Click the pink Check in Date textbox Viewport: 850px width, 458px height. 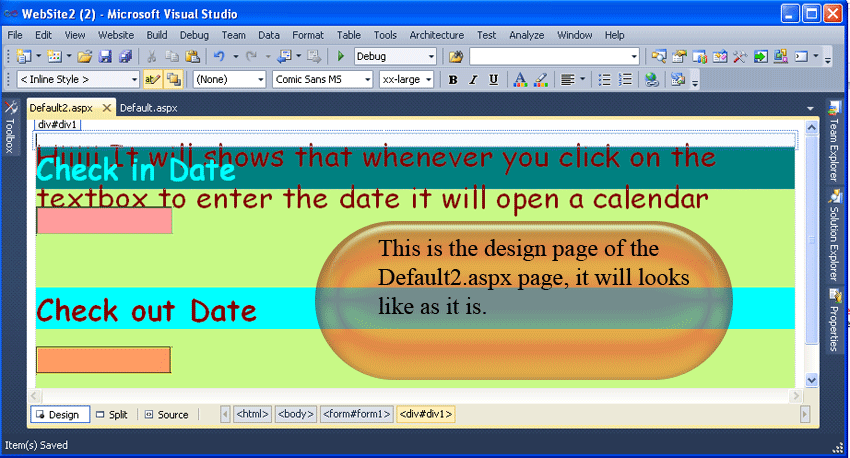[104, 221]
